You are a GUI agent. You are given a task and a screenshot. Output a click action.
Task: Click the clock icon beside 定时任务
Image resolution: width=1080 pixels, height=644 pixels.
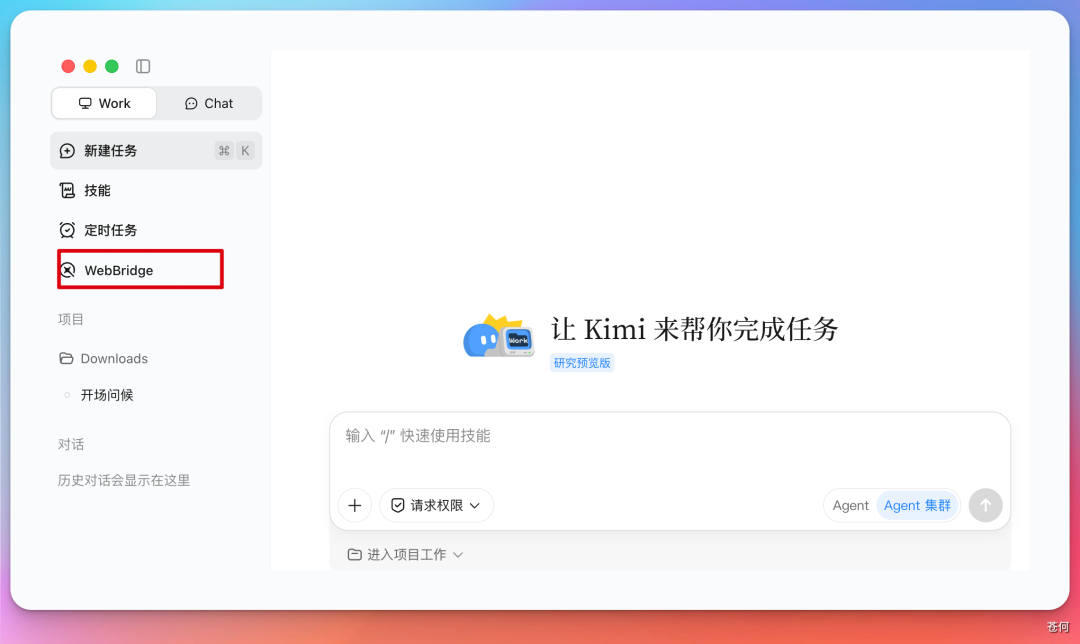[x=67, y=230]
